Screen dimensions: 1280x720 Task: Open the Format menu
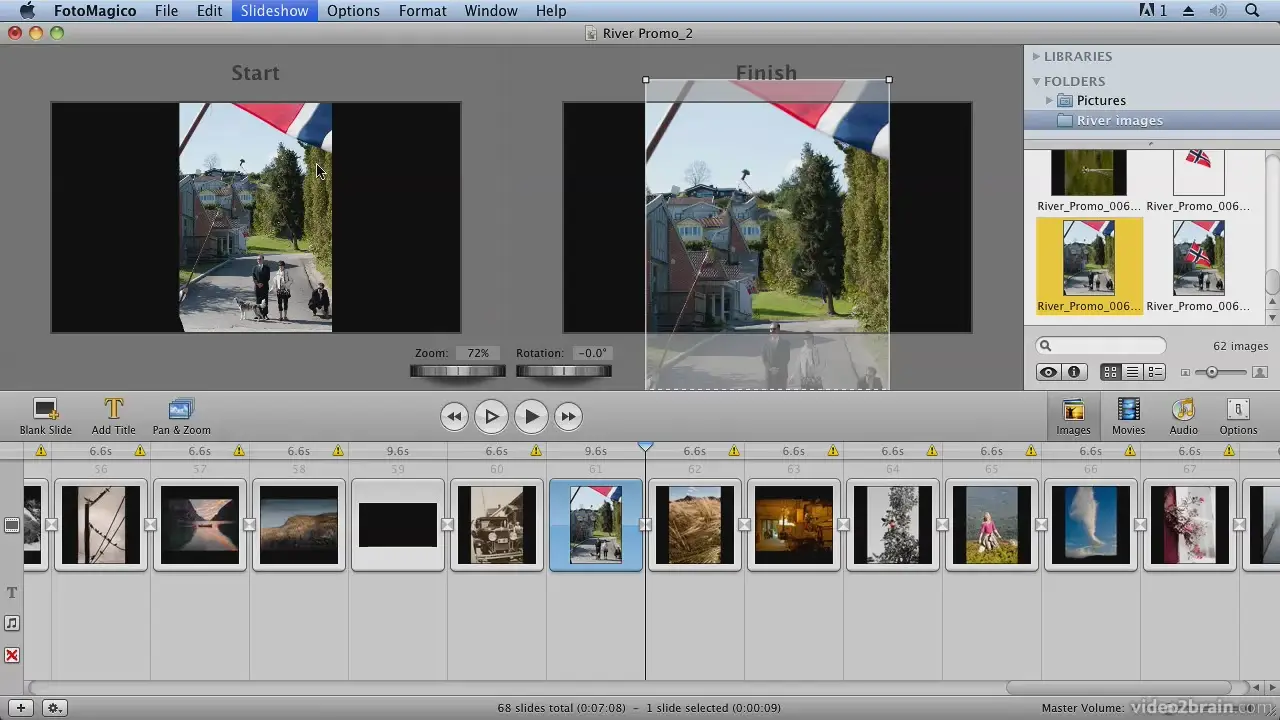[x=422, y=11]
